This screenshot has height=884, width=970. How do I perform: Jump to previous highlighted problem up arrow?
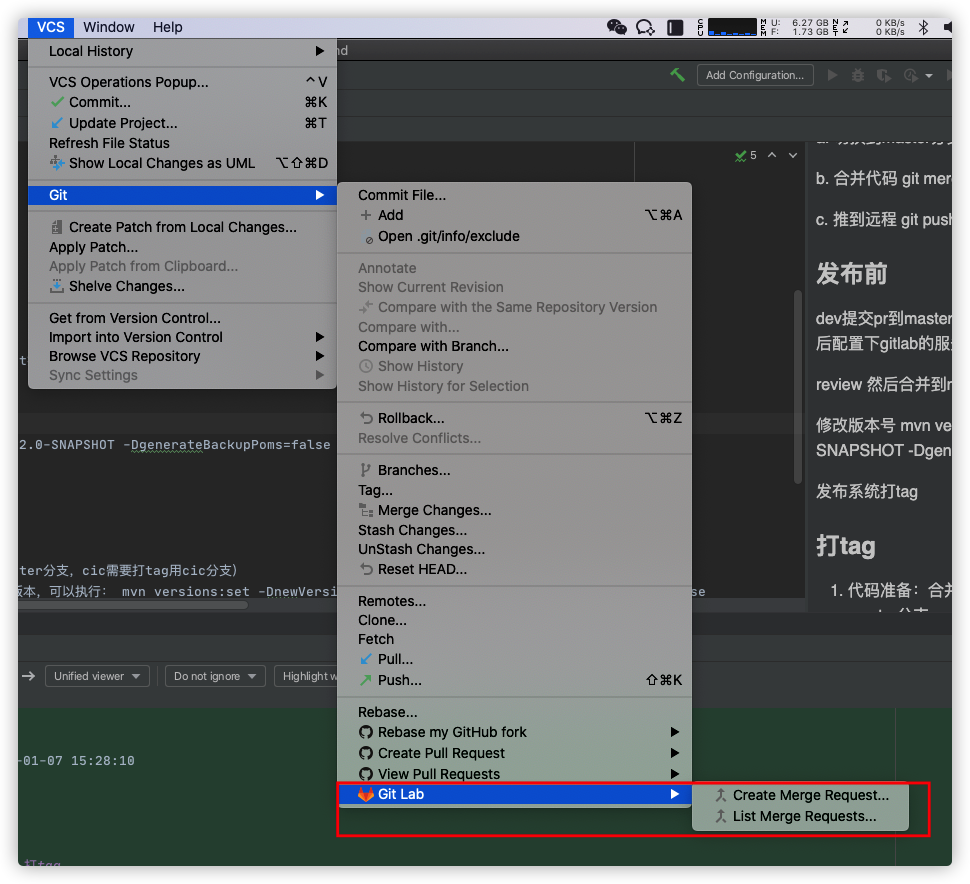[774, 156]
